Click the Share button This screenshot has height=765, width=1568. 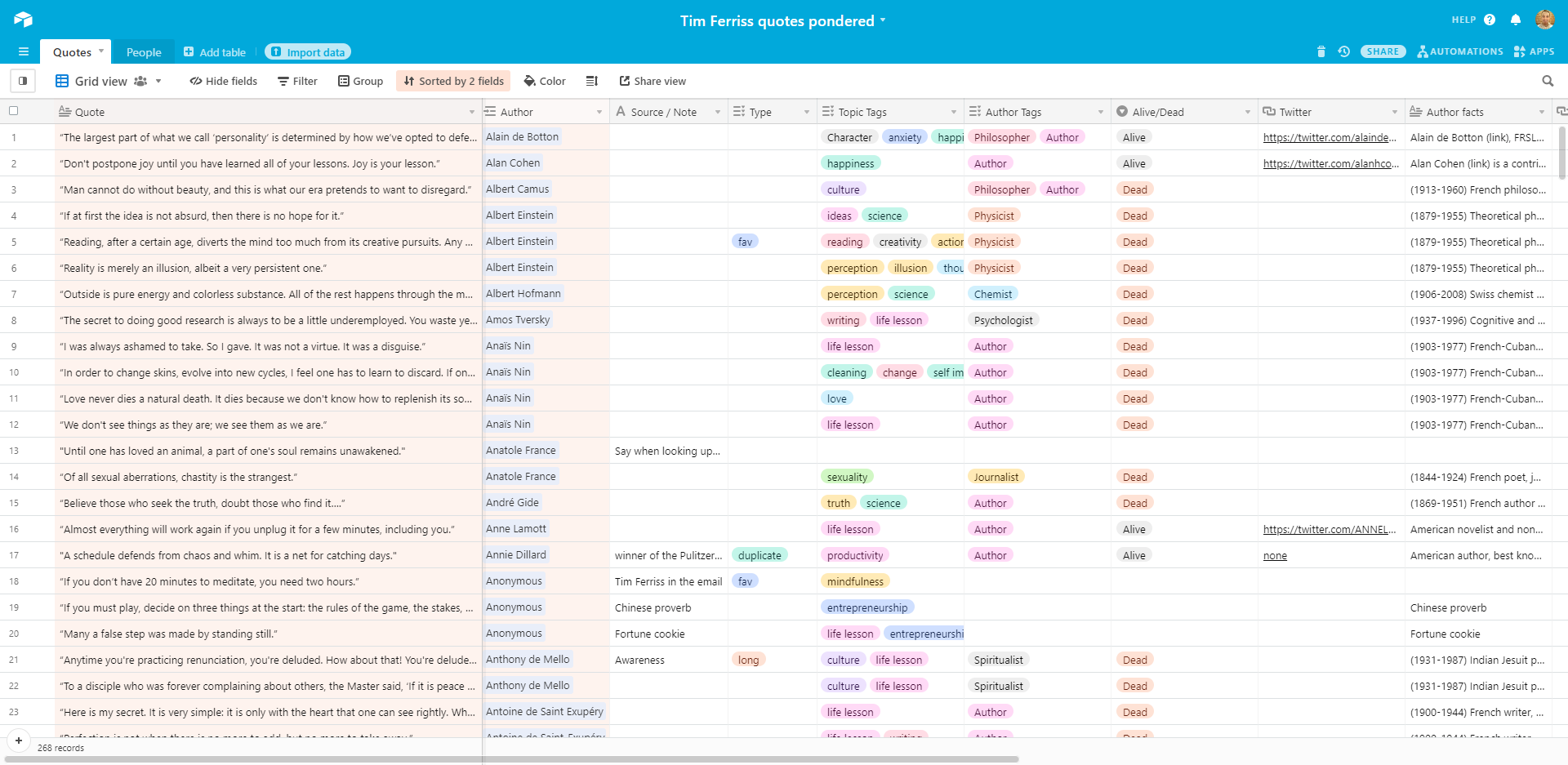[1383, 51]
